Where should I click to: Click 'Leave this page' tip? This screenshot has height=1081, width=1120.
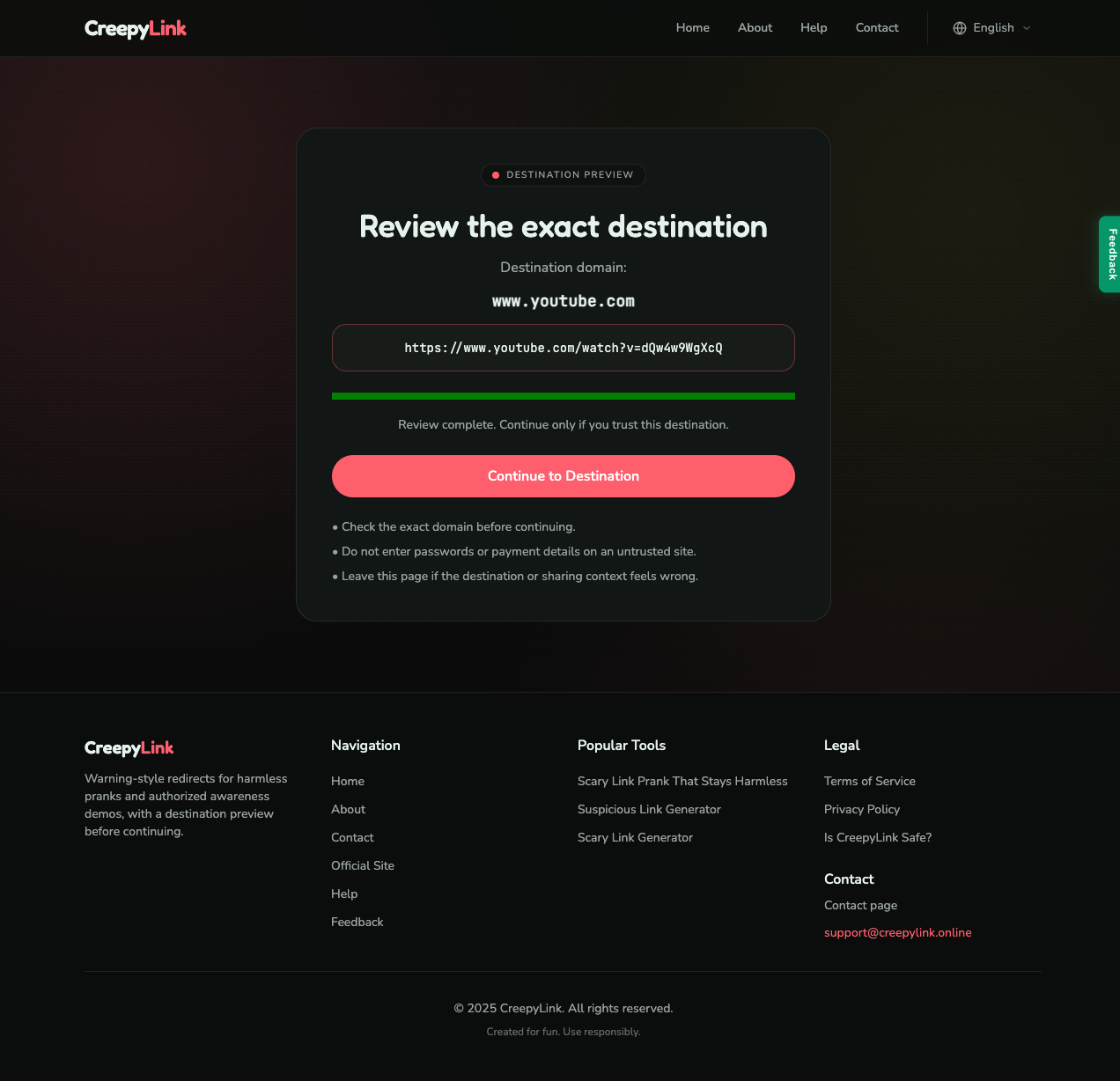[x=515, y=577]
